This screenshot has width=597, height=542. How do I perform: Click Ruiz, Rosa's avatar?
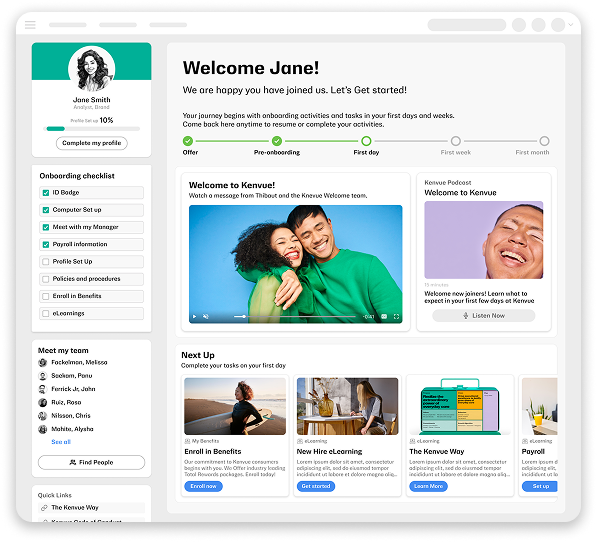click(43, 402)
